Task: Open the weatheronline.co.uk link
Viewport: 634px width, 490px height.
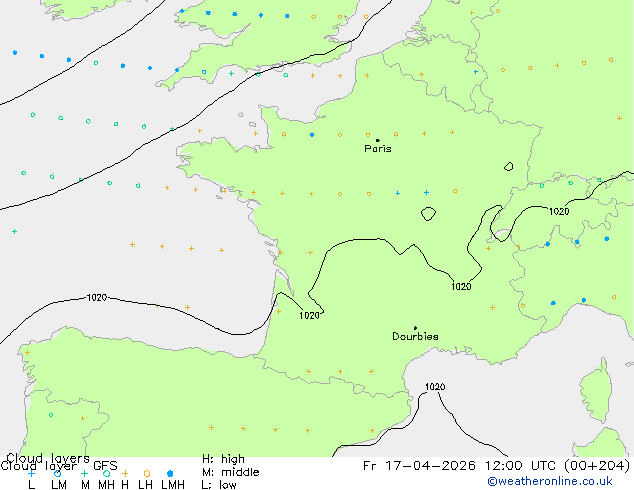Action: tap(549, 481)
